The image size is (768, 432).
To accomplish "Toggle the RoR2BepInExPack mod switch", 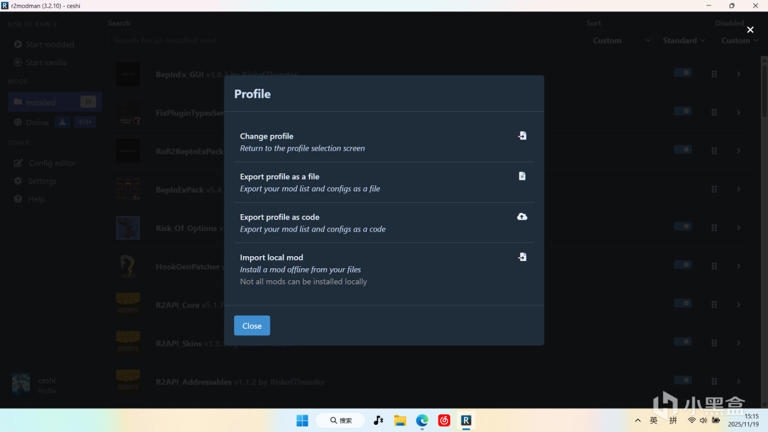I will pos(683,149).
